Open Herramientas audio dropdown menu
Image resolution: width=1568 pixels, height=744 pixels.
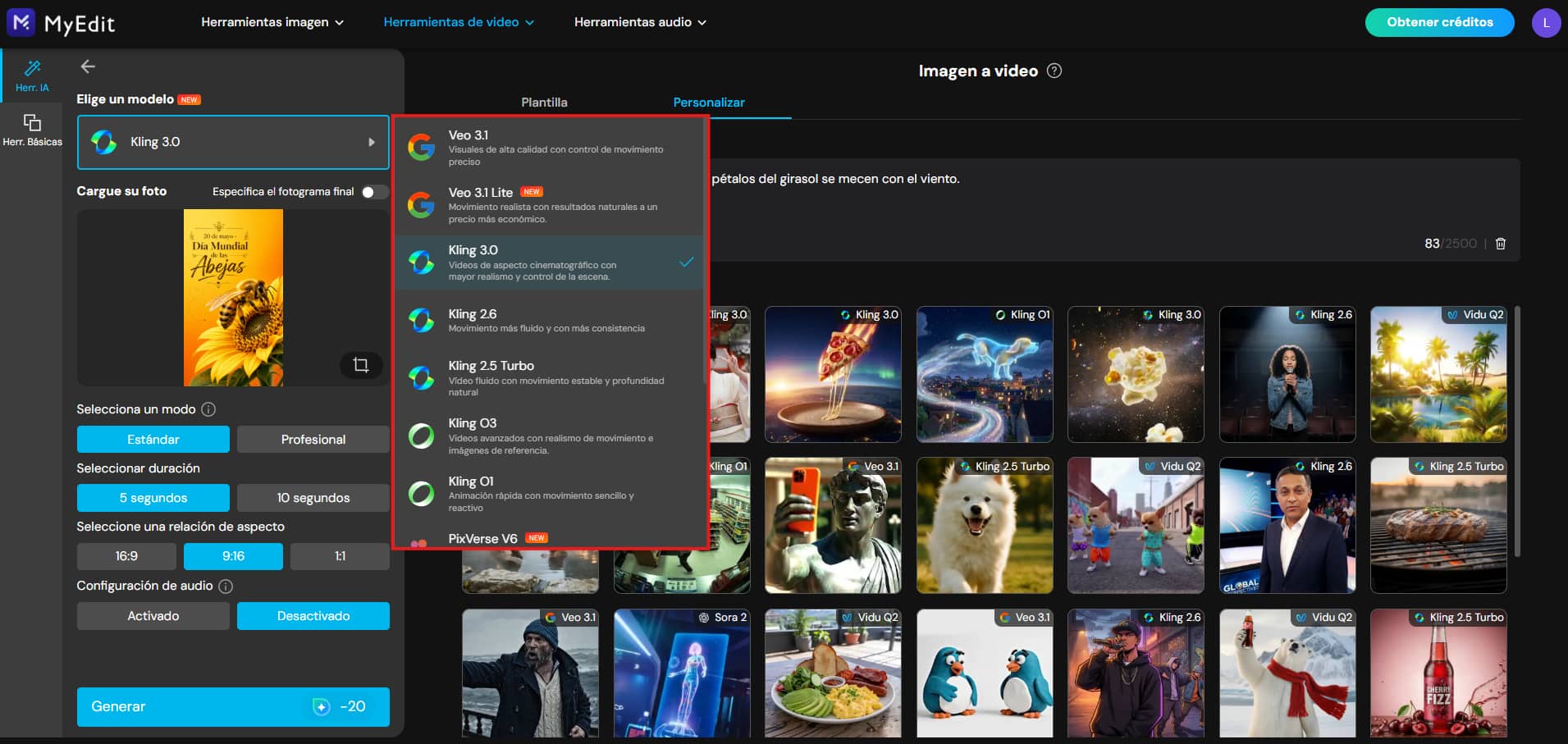[x=640, y=22]
